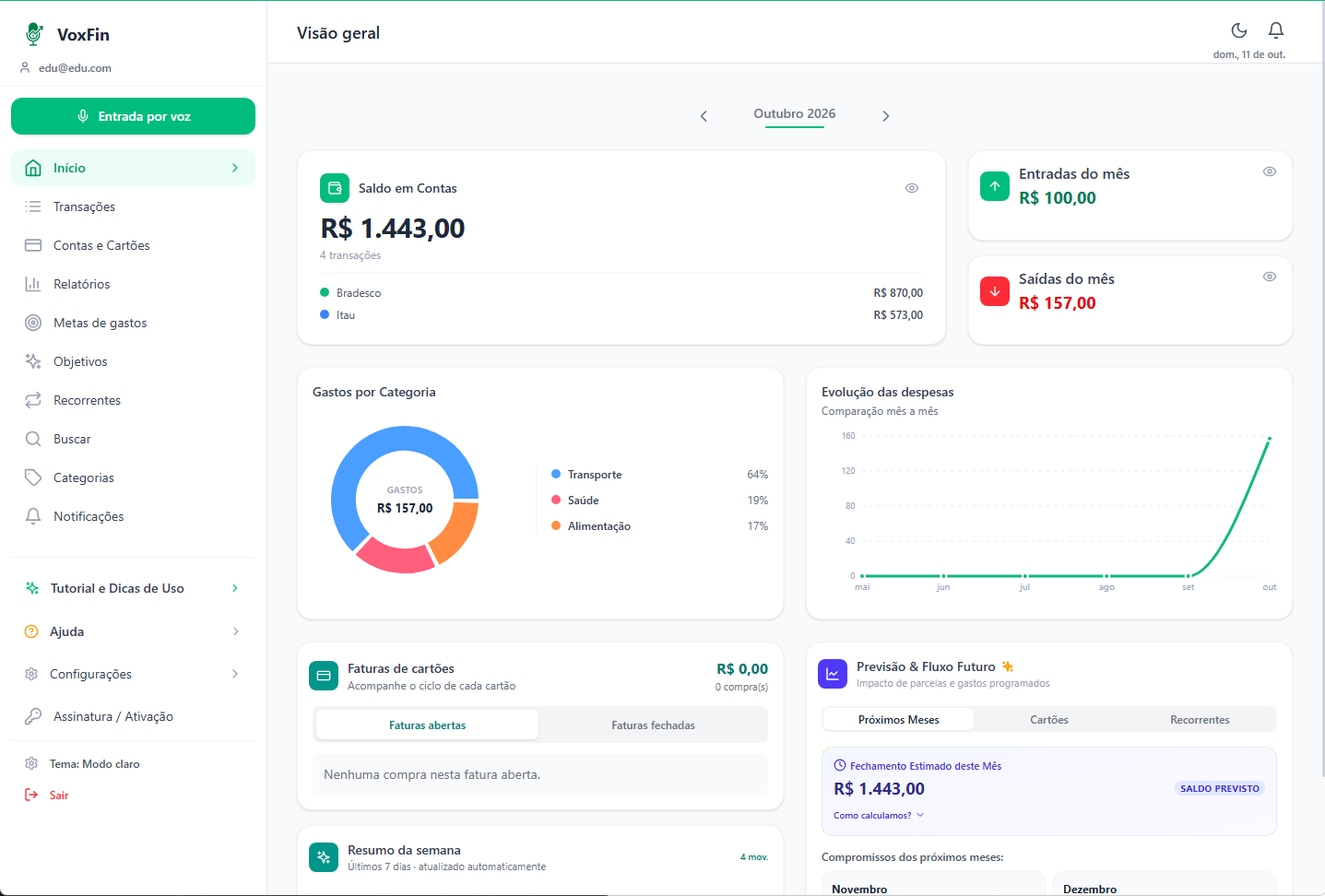This screenshot has height=896, width=1325.
Task: Click the wallet icon beside Saldo em Contas
Action: pos(335,188)
